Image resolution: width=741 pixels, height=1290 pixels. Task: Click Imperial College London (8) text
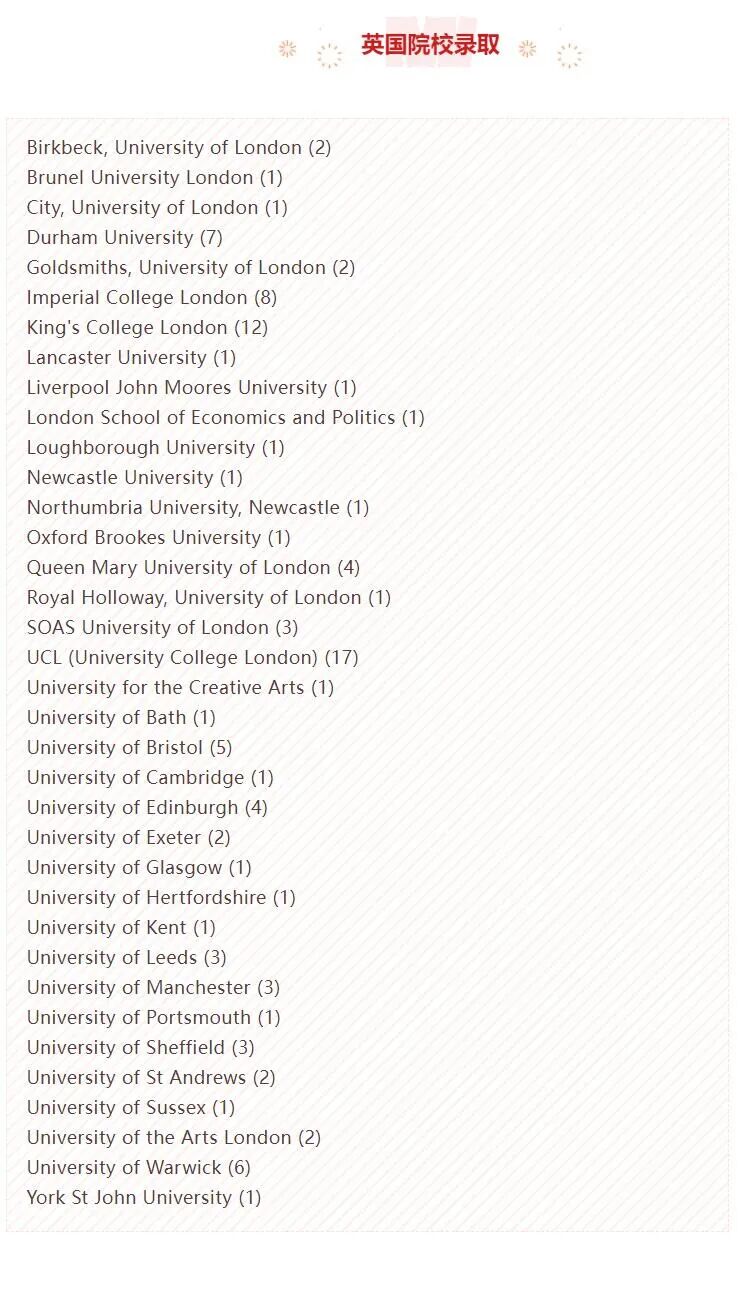point(152,298)
